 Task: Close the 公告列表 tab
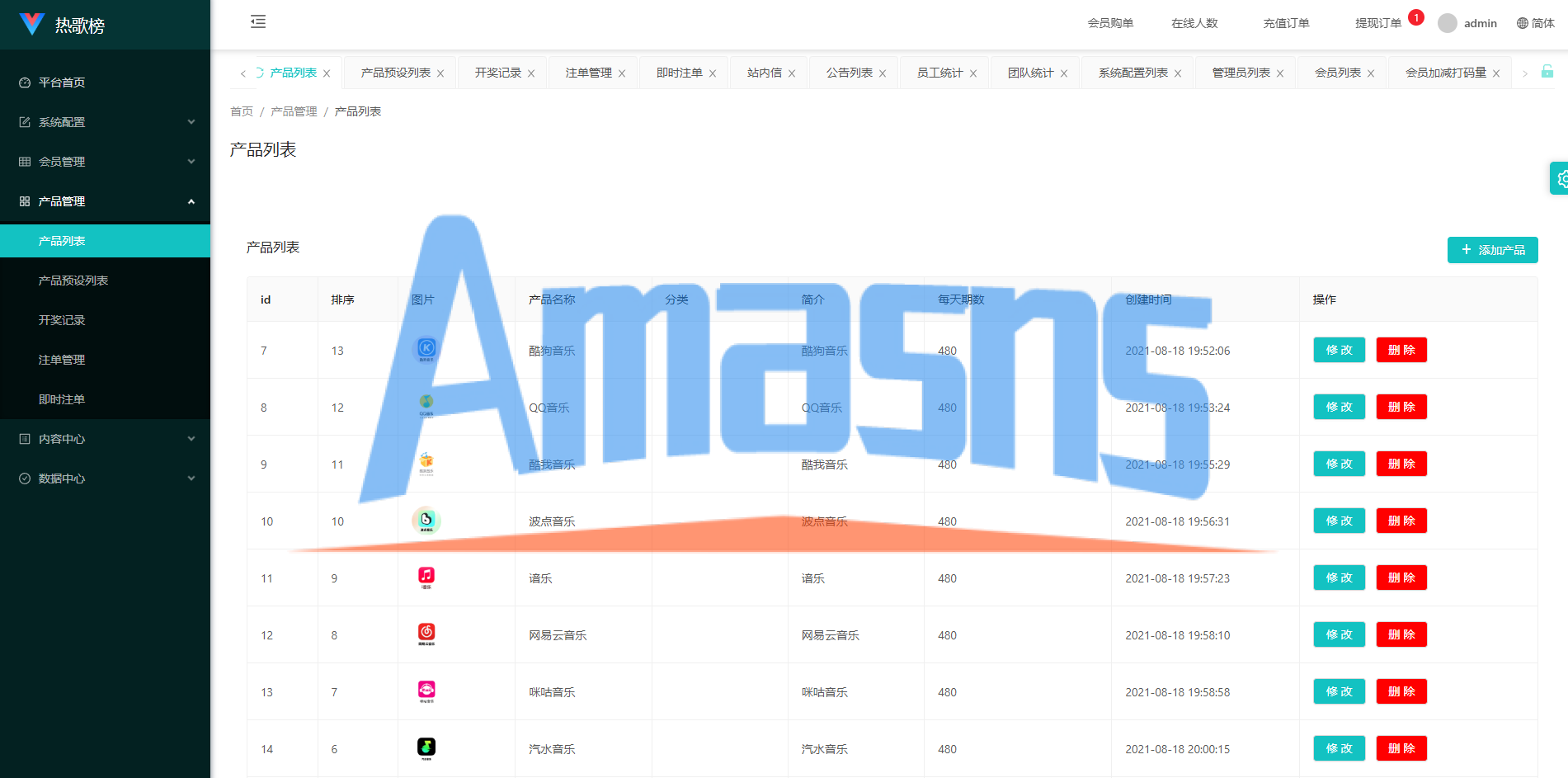click(883, 73)
